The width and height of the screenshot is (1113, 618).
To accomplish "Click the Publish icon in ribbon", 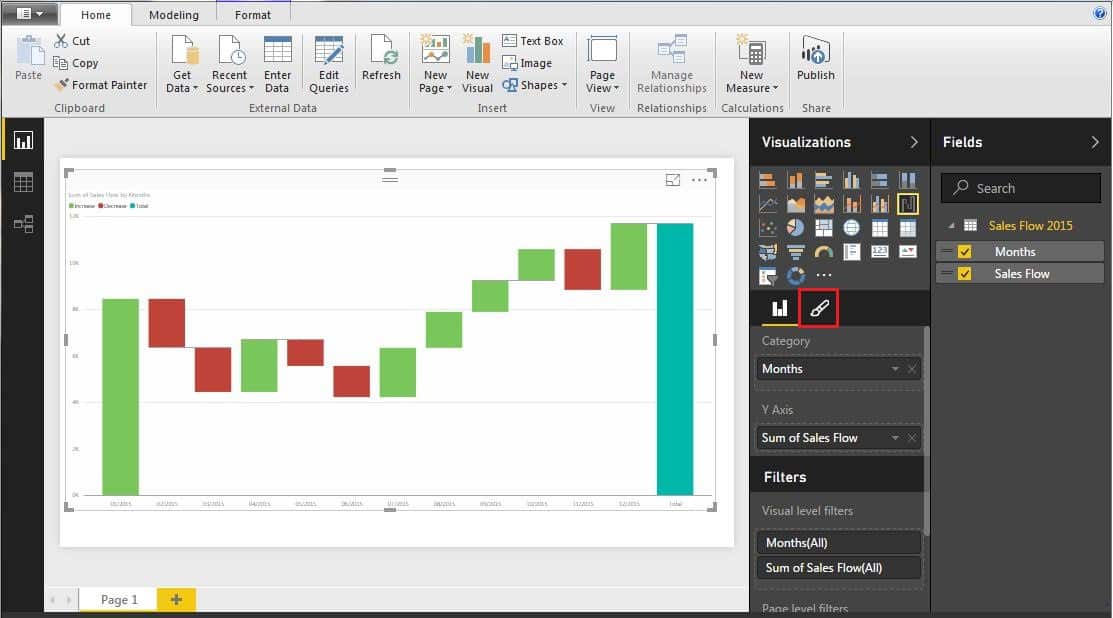I will [x=815, y=61].
